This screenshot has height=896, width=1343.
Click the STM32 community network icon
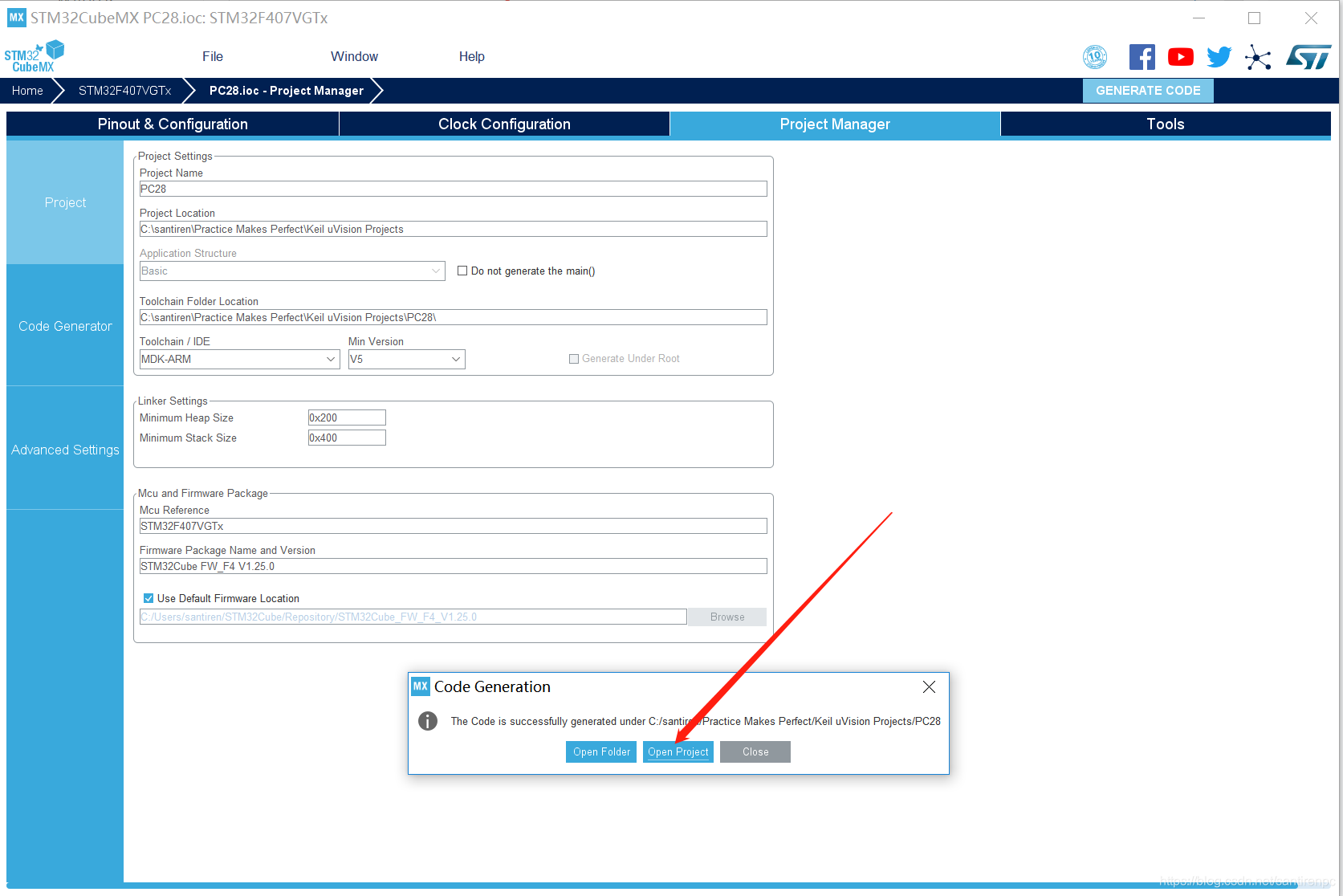point(1257,57)
